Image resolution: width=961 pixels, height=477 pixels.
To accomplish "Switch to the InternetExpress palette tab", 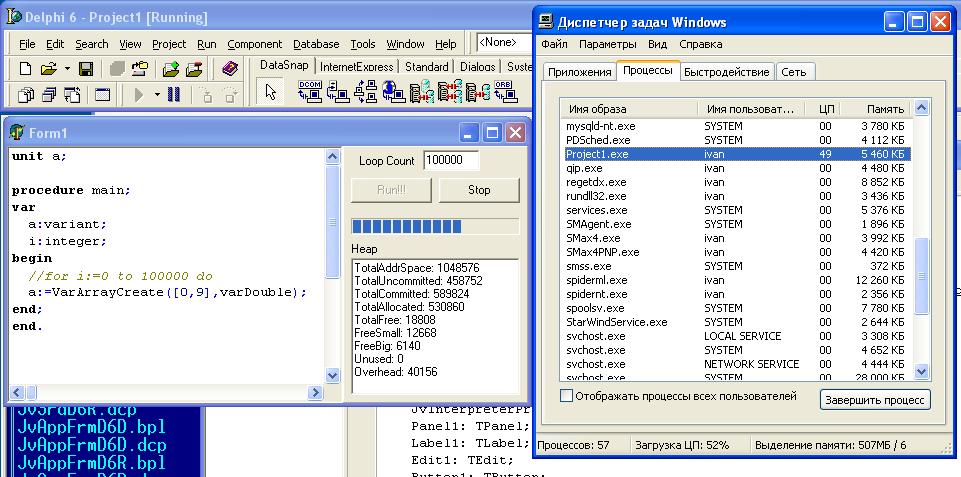I will (356, 67).
